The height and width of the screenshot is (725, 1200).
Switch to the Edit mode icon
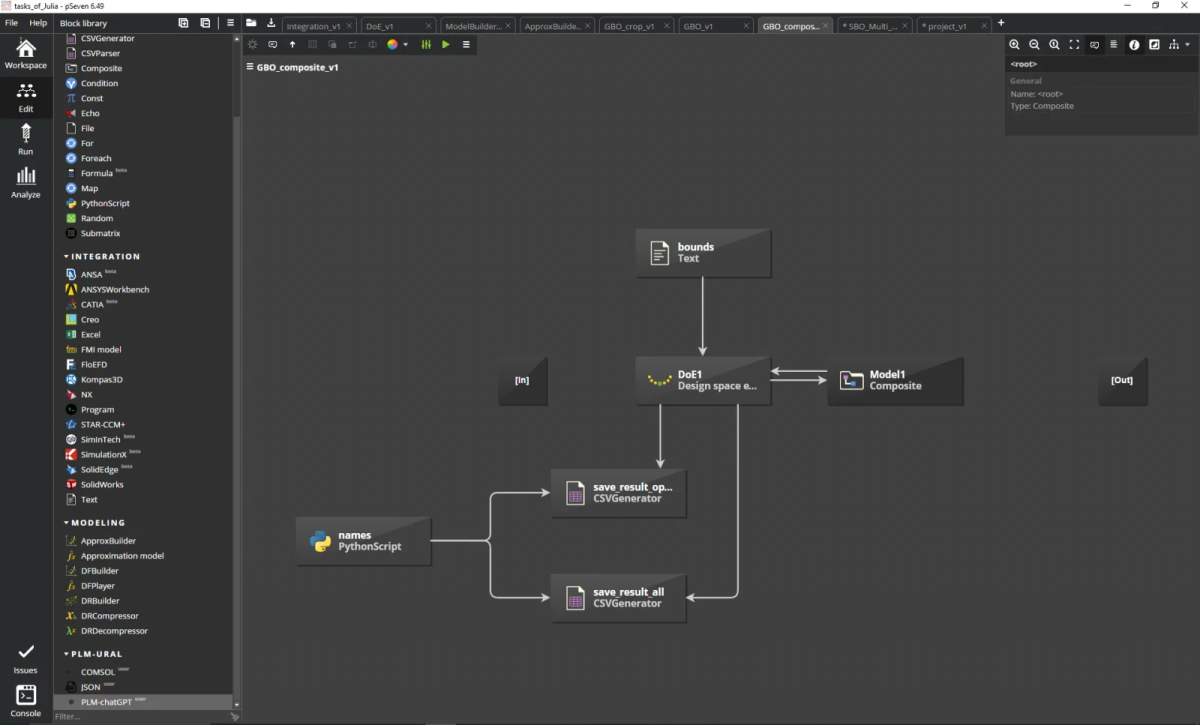tap(26, 97)
